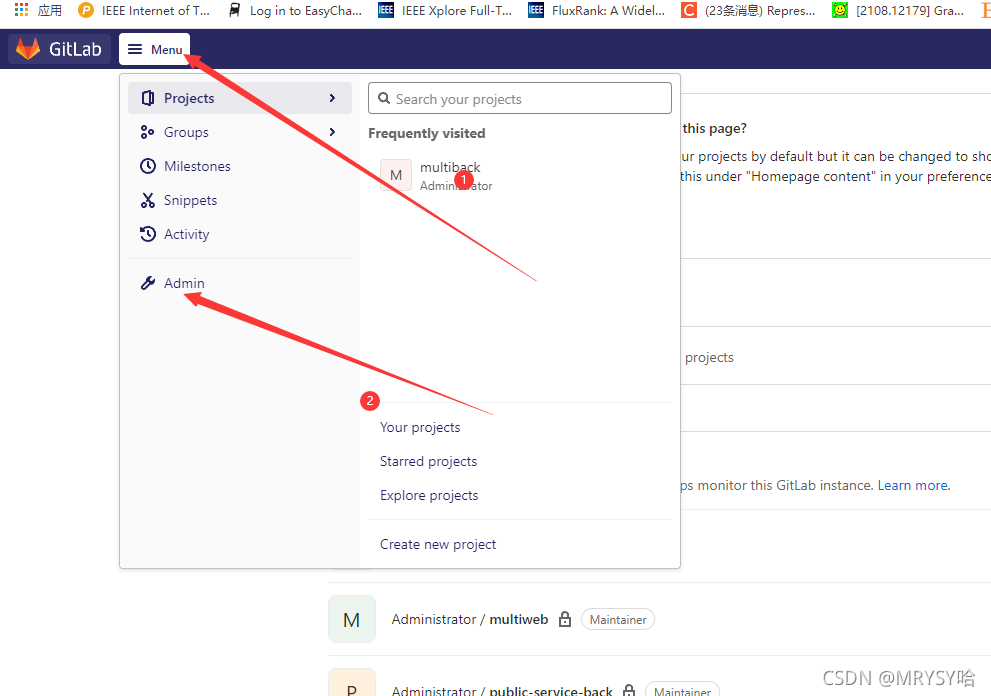Expand the Projects submenu chevron

(x=332, y=98)
